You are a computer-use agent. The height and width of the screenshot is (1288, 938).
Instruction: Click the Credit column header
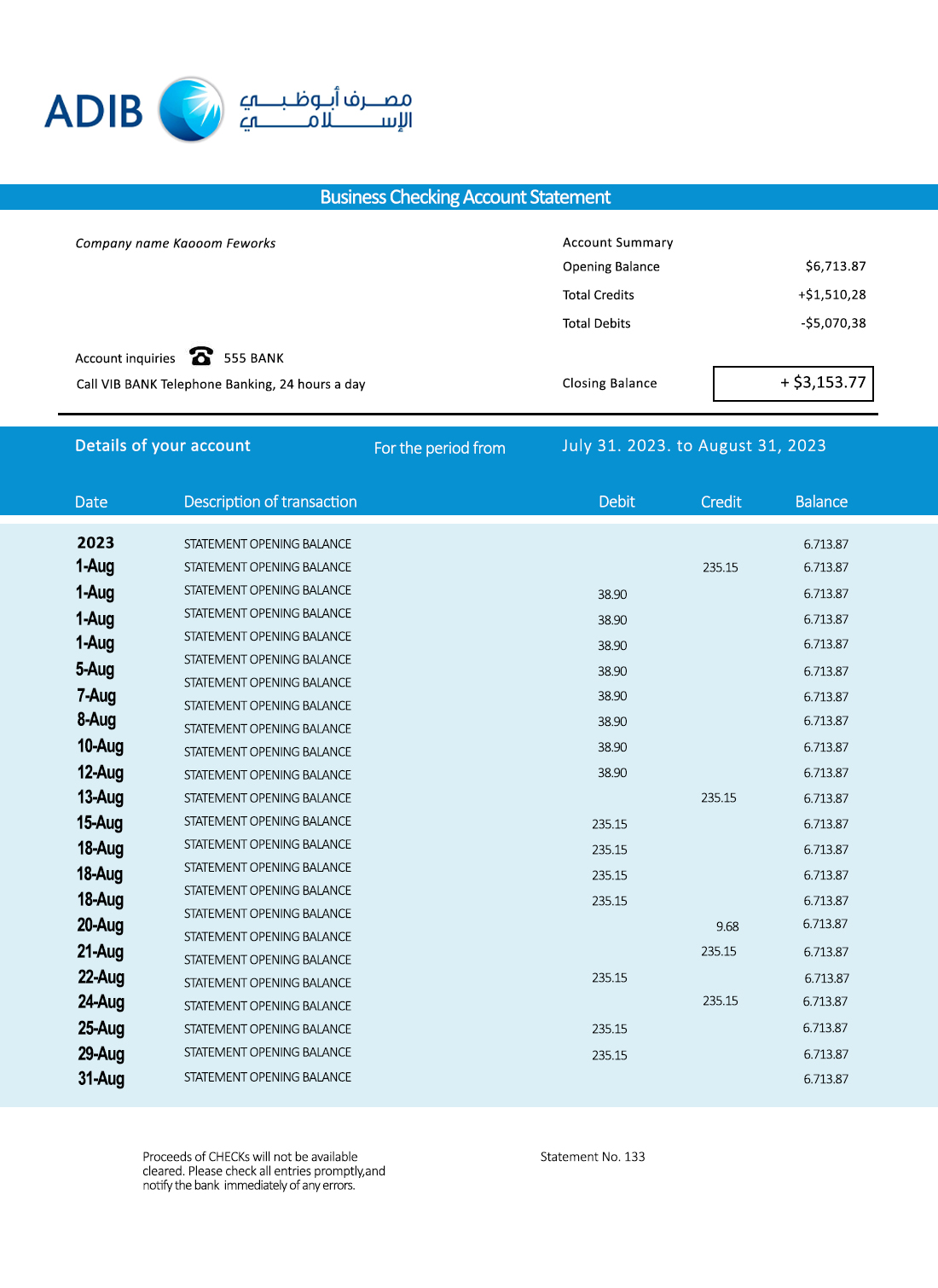721,502
